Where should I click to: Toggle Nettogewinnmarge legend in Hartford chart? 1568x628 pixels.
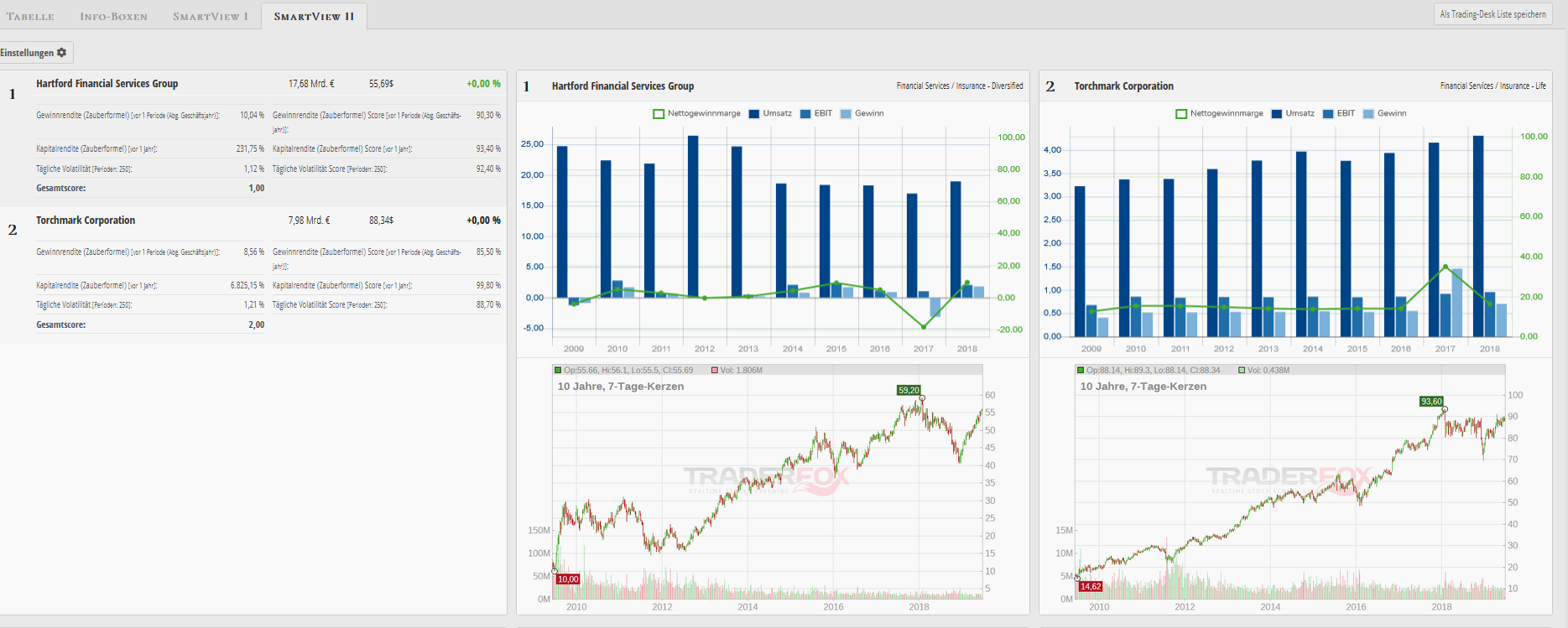tap(697, 113)
